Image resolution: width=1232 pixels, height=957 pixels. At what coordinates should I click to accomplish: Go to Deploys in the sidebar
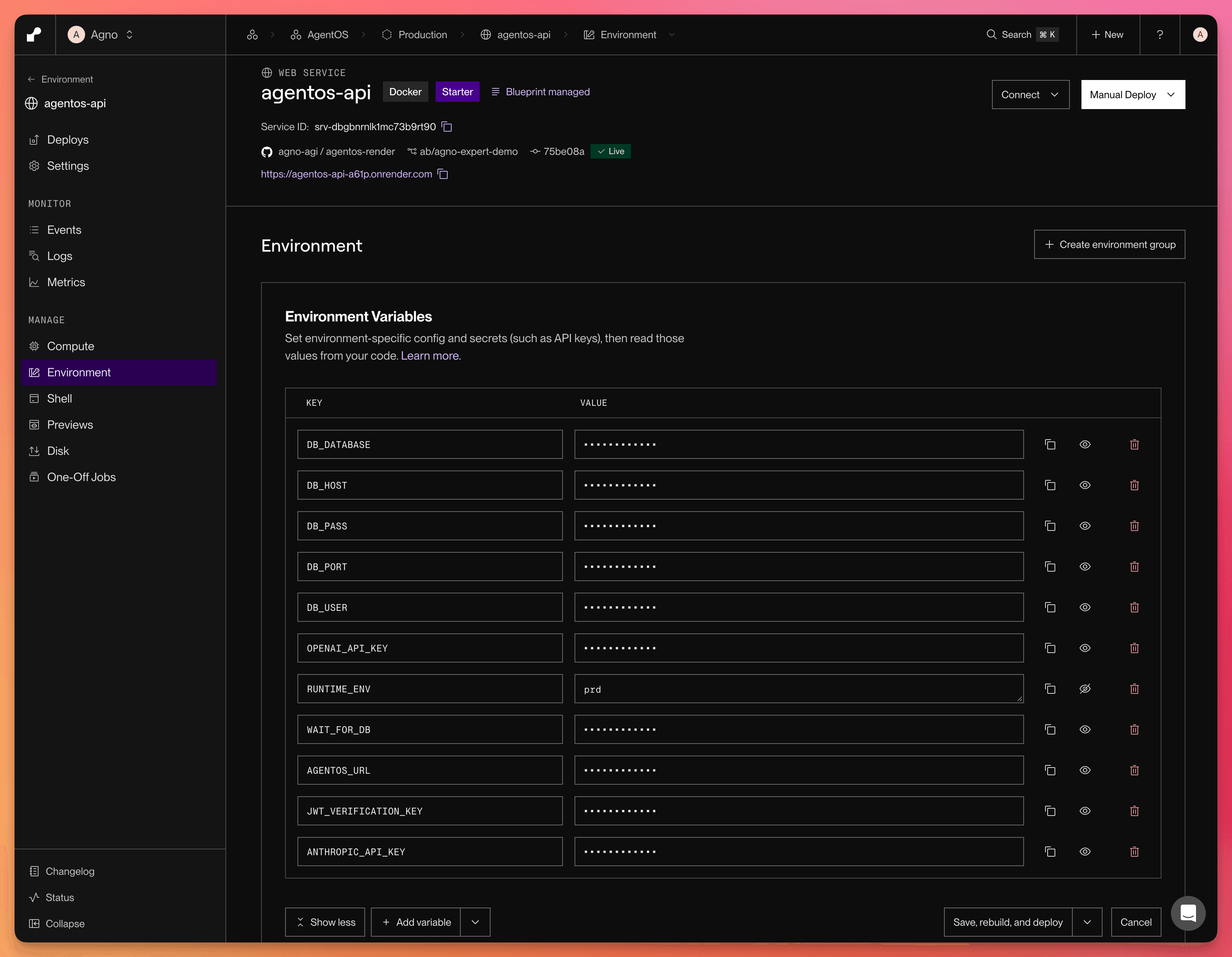(x=68, y=139)
